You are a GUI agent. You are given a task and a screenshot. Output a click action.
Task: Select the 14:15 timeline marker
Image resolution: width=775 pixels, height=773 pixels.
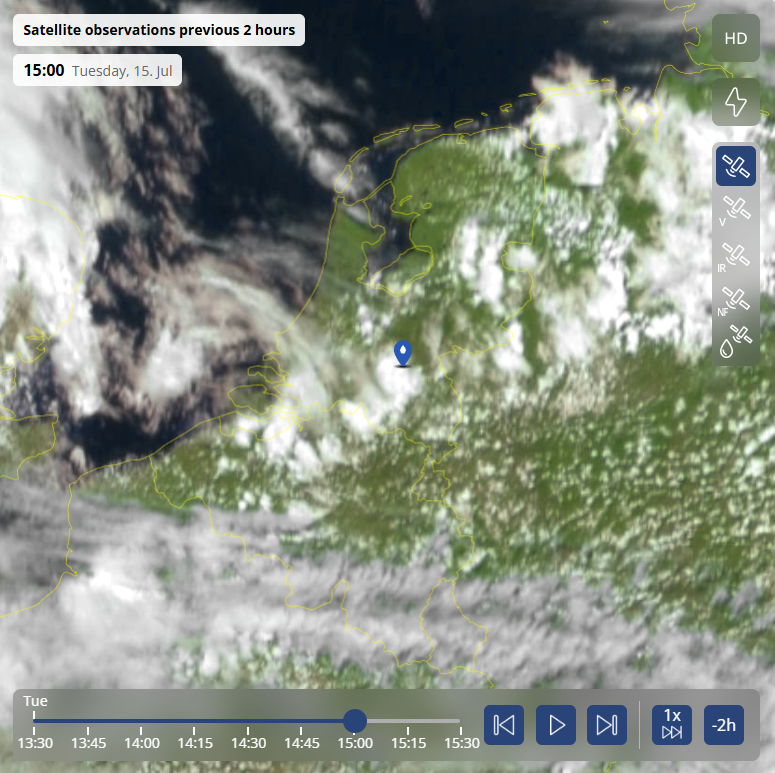pyautogui.click(x=195, y=742)
